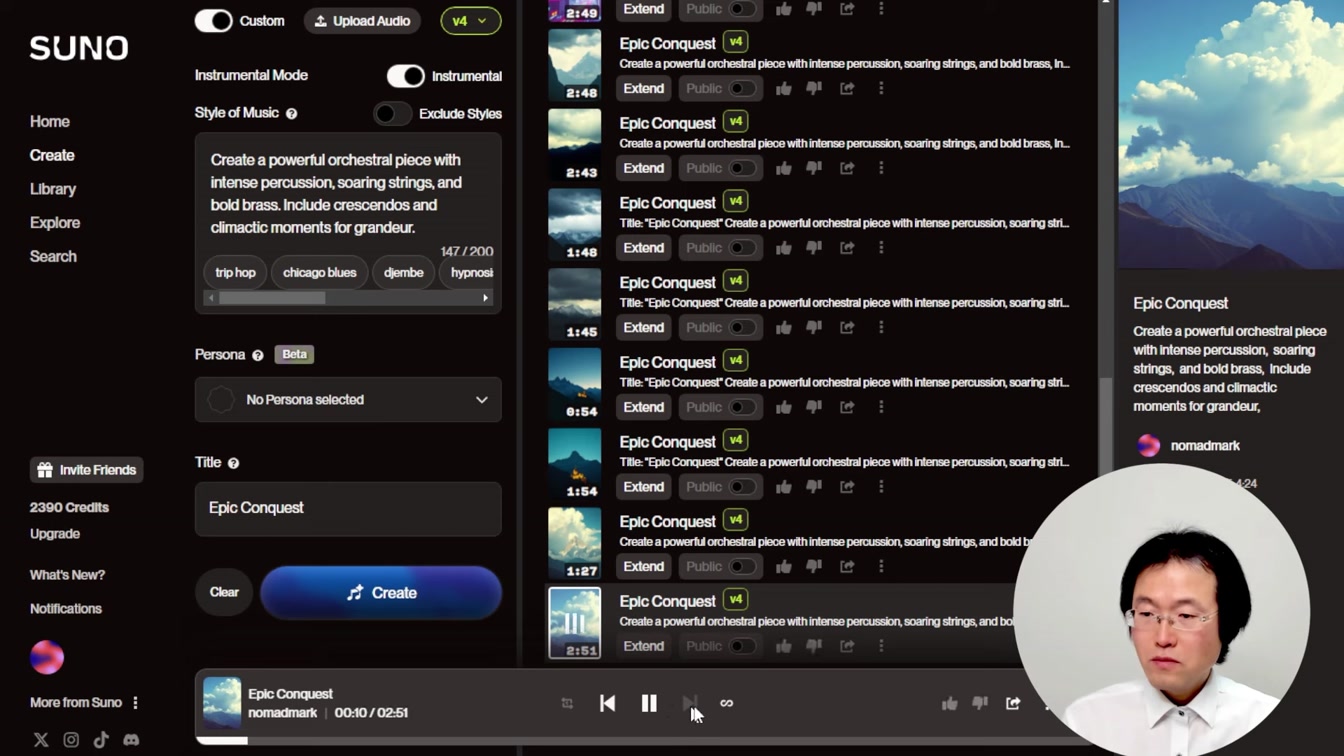Click right arrow of style tags scroller

[x=486, y=298]
